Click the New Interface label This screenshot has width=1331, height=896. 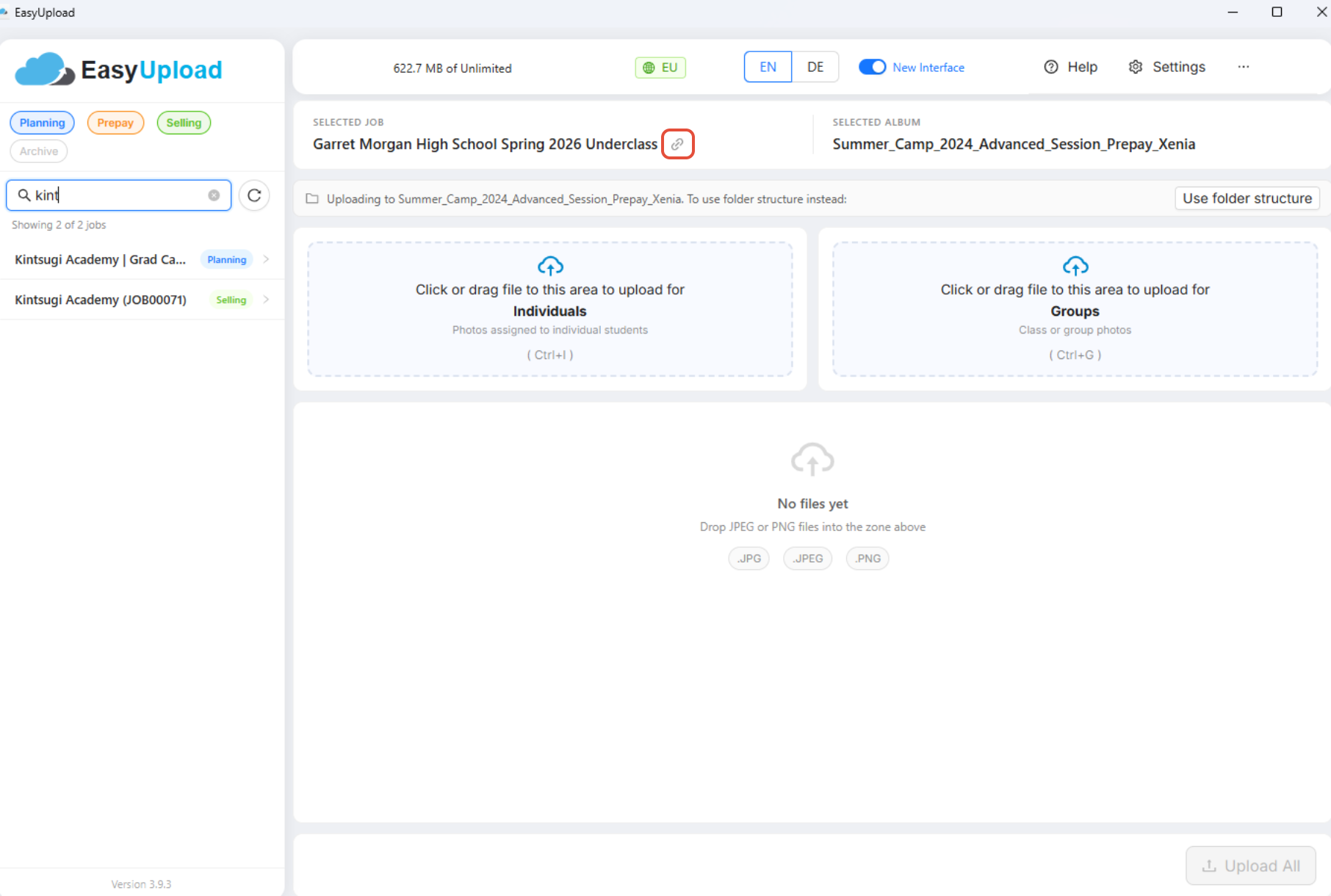(928, 68)
